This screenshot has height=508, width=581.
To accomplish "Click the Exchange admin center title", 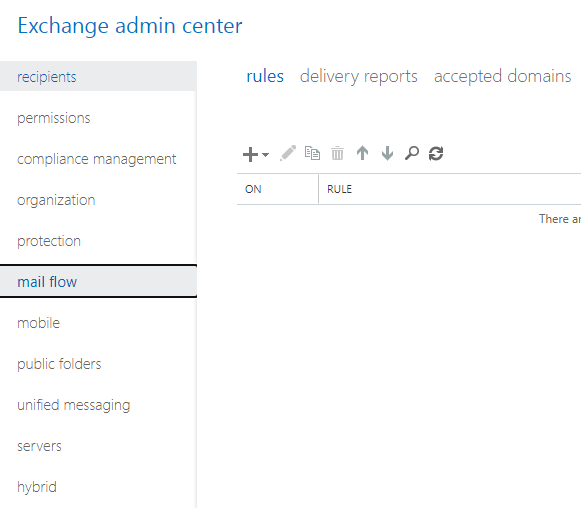I will coord(130,26).
